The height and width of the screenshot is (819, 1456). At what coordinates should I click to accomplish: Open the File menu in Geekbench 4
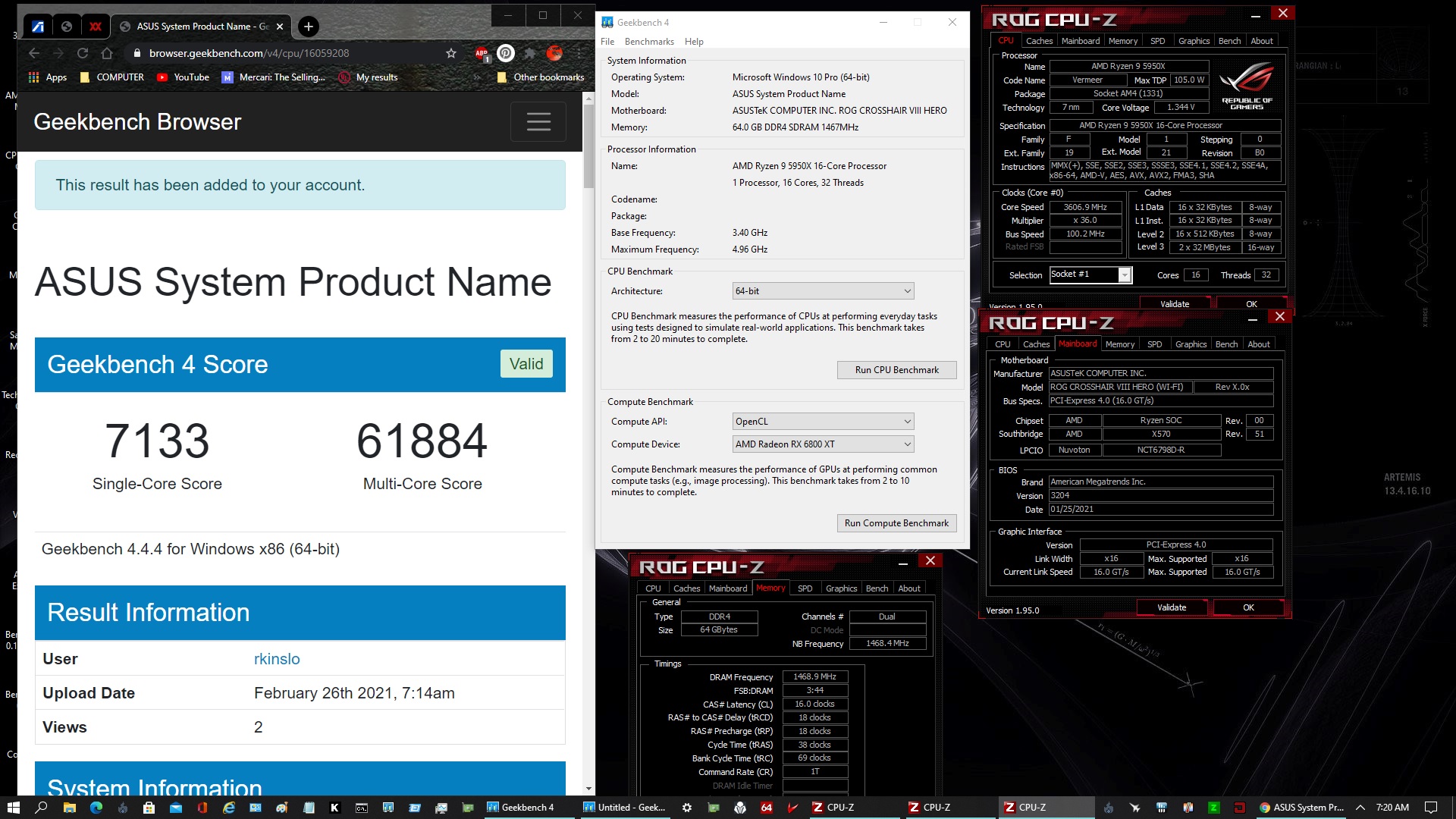[x=607, y=42]
